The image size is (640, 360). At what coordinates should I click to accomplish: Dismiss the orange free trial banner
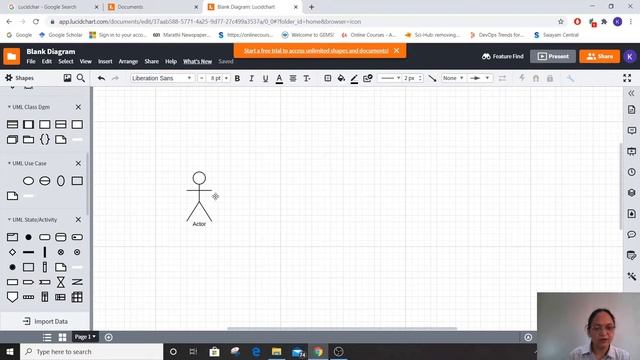coord(397,51)
